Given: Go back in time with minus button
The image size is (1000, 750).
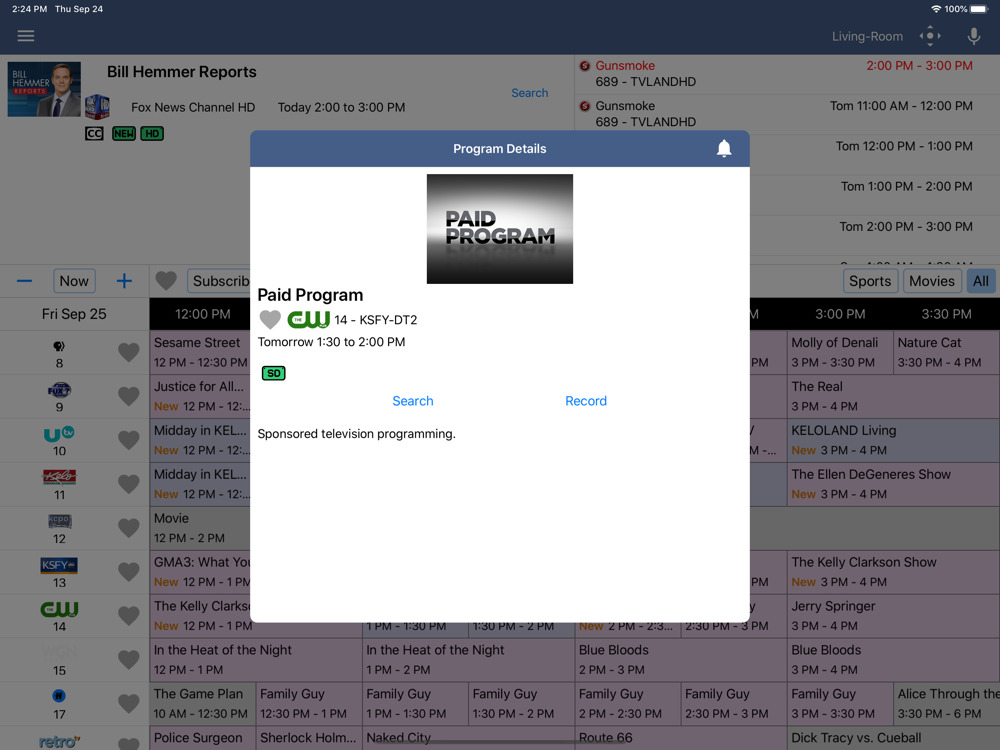Looking at the screenshot, I should pyautogui.click(x=24, y=281).
